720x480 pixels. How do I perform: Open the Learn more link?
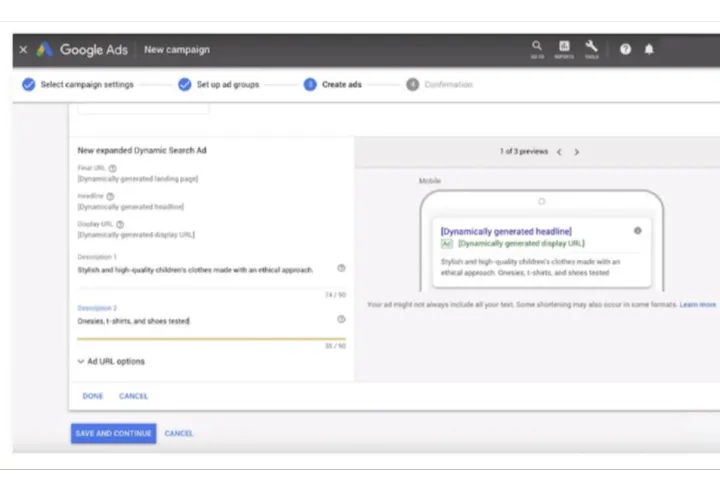pyautogui.click(x=698, y=305)
